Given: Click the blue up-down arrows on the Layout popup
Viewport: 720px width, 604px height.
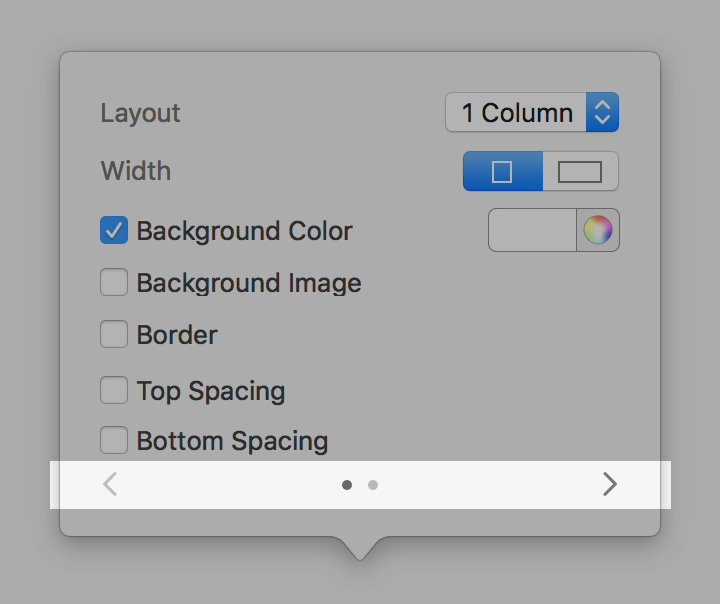Looking at the screenshot, I should pos(602,112).
